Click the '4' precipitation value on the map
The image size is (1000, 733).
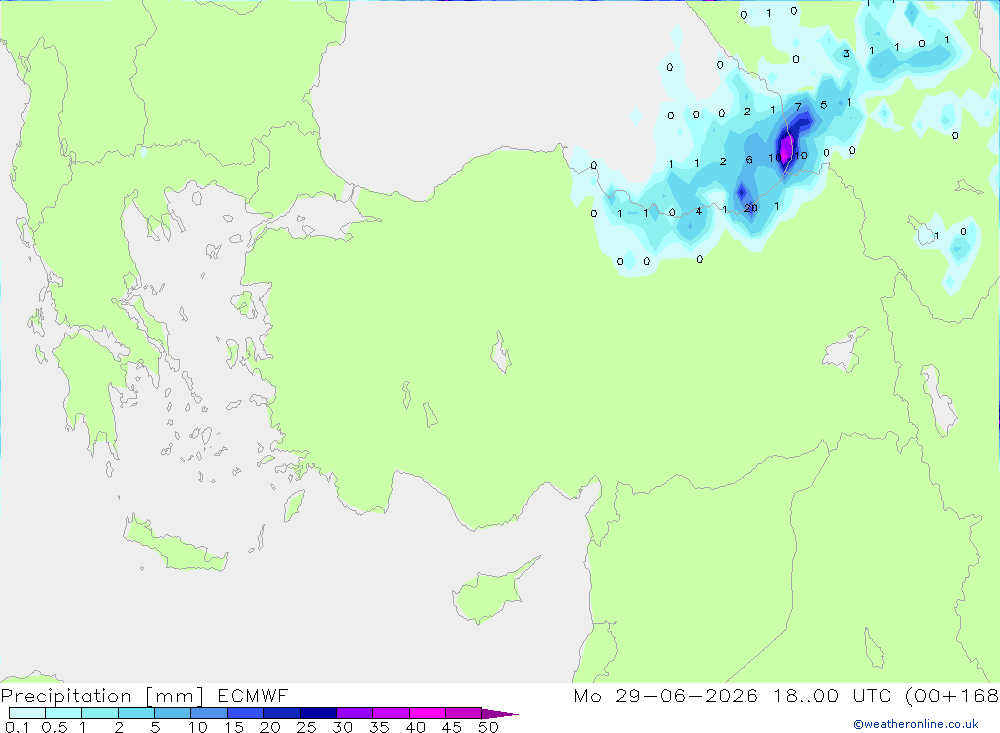pos(699,211)
